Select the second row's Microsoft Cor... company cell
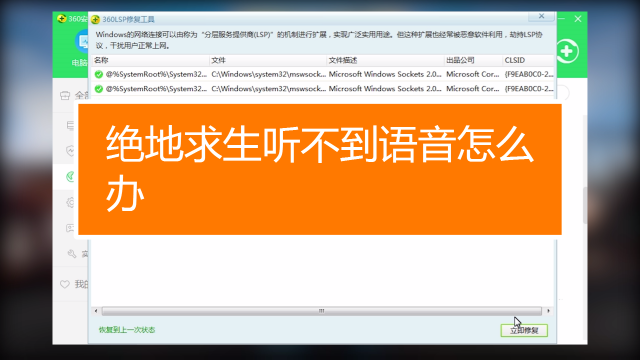The image size is (640, 360). pos(473,89)
